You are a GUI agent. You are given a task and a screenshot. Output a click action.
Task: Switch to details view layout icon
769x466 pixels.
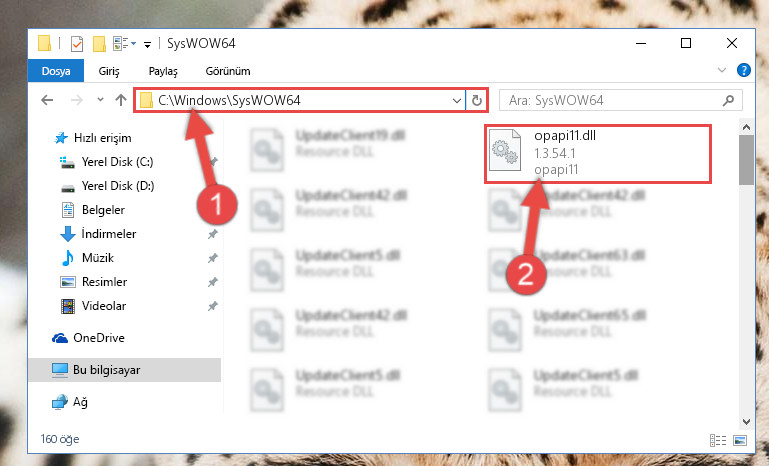pos(718,440)
